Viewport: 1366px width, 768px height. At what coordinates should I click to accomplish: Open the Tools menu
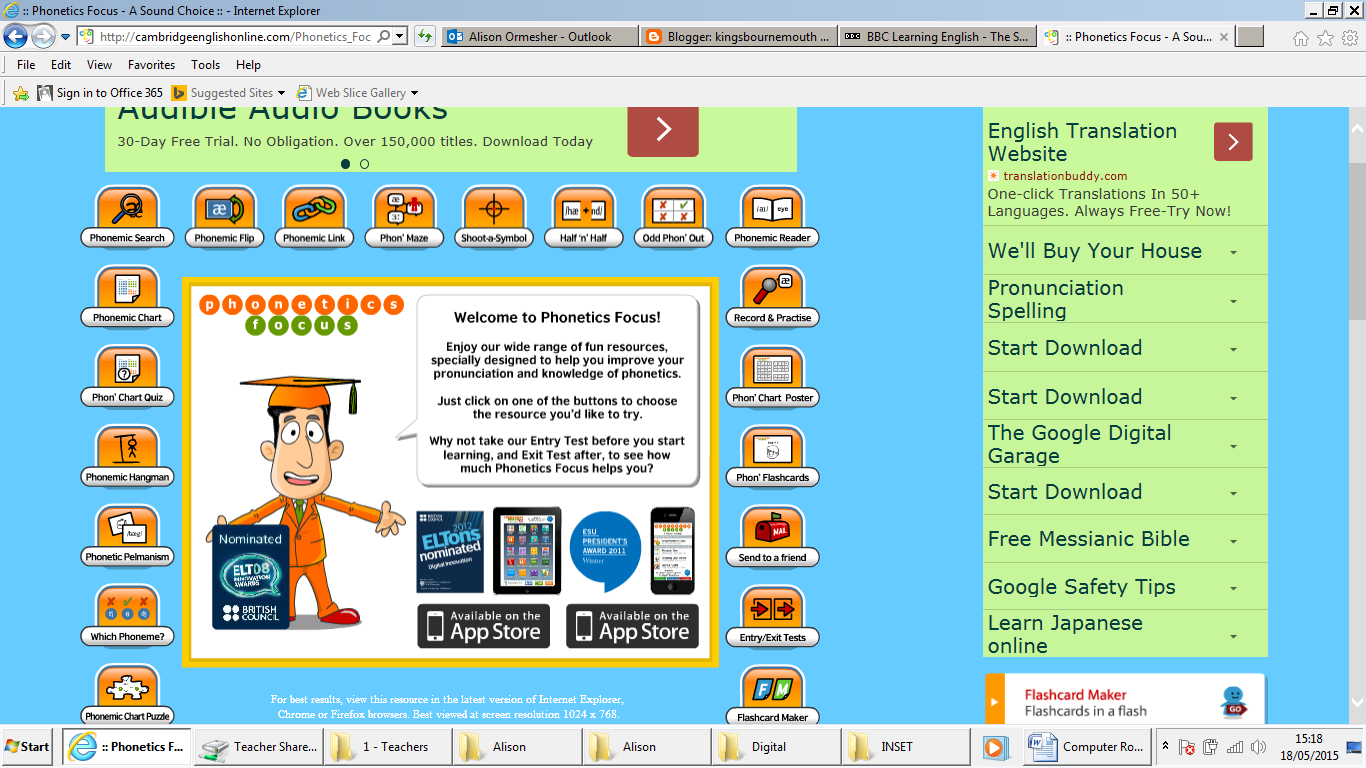tap(206, 65)
